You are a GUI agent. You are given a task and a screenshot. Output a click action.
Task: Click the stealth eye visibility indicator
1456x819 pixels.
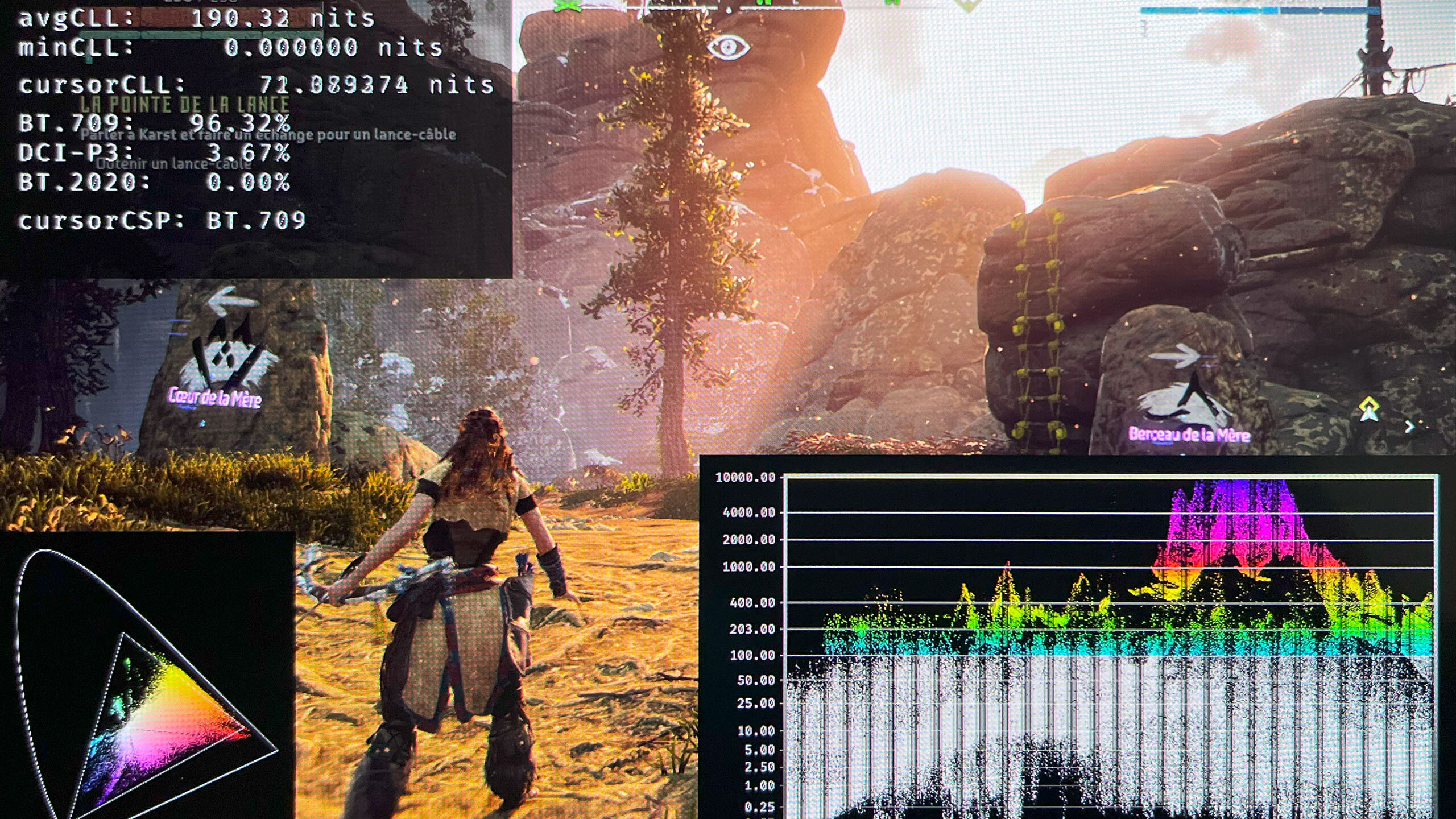coord(729,47)
